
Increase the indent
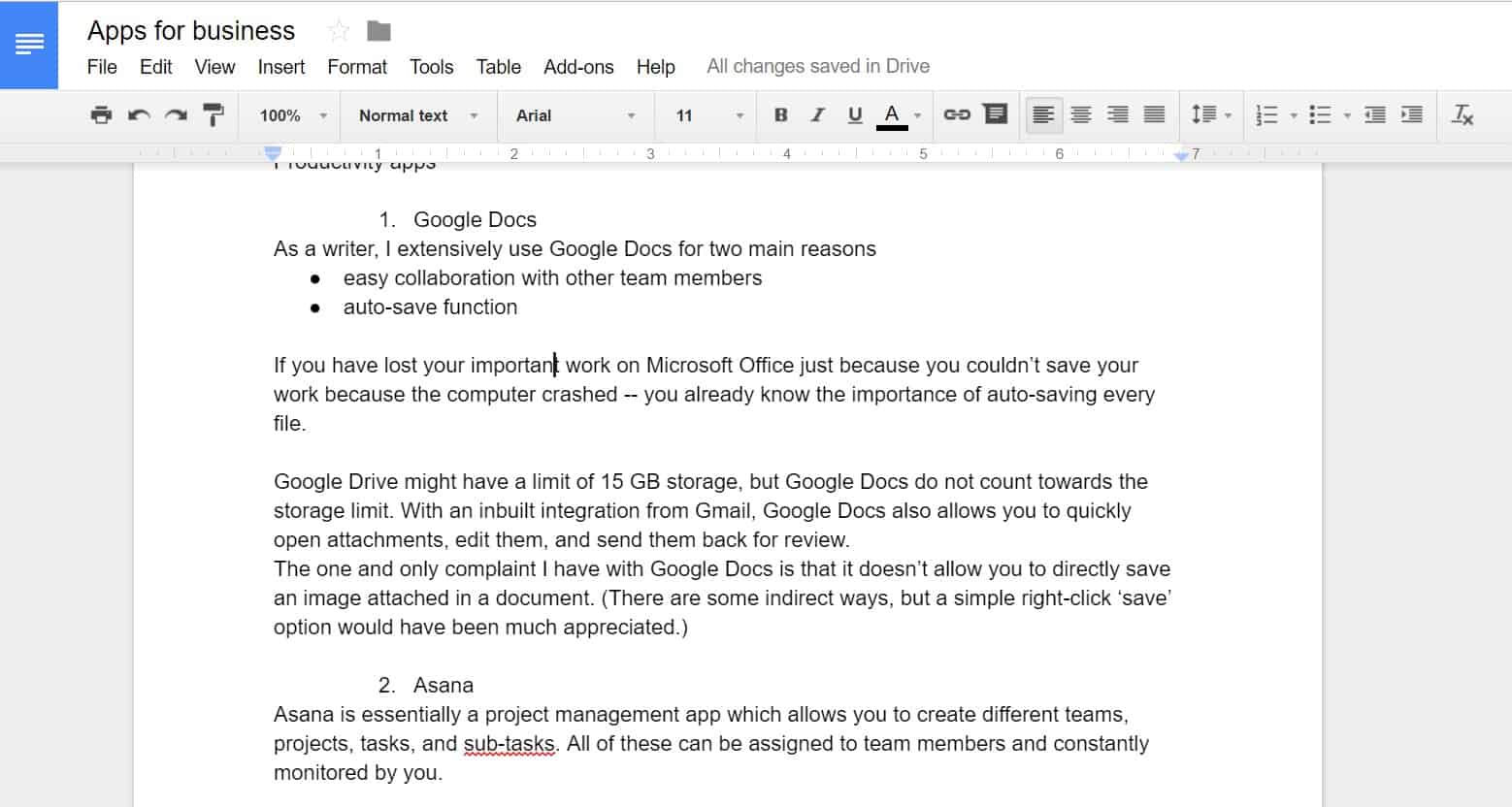click(x=1411, y=115)
